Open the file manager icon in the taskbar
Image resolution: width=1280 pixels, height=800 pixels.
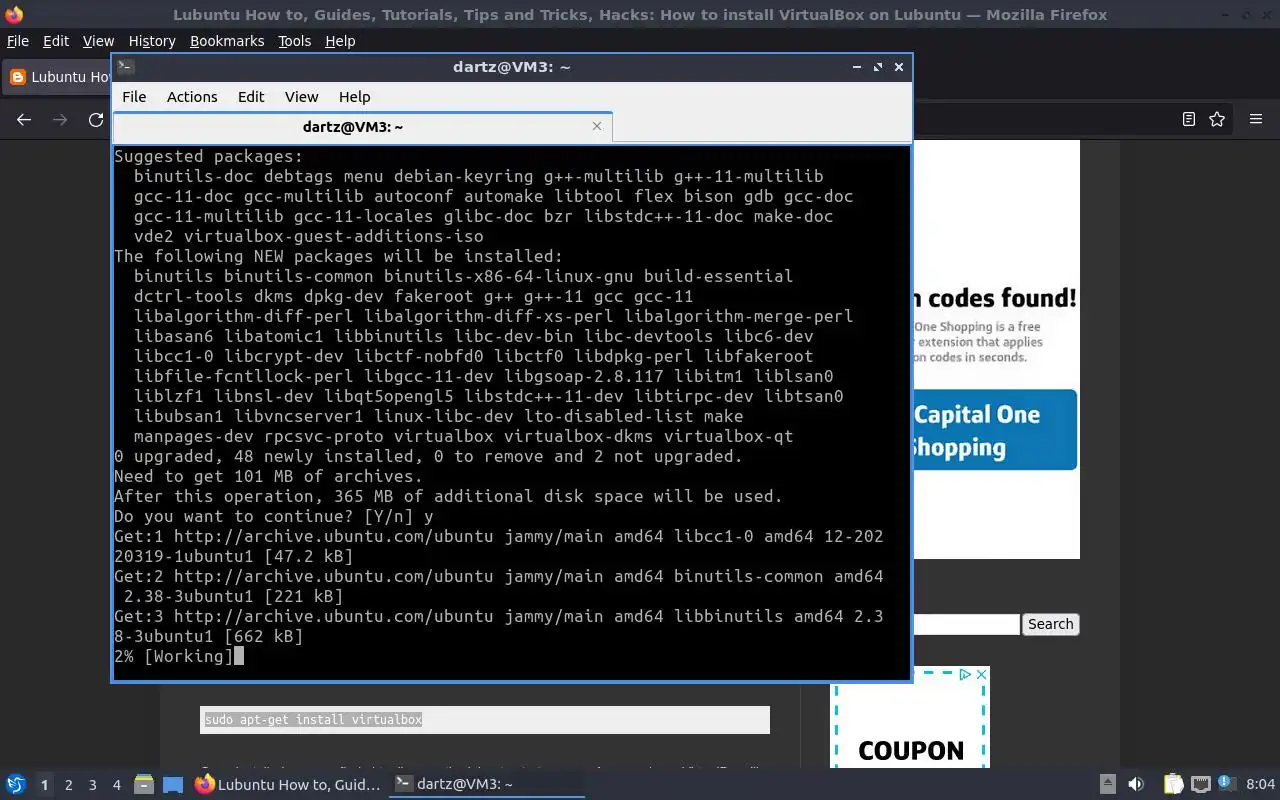[143, 785]
